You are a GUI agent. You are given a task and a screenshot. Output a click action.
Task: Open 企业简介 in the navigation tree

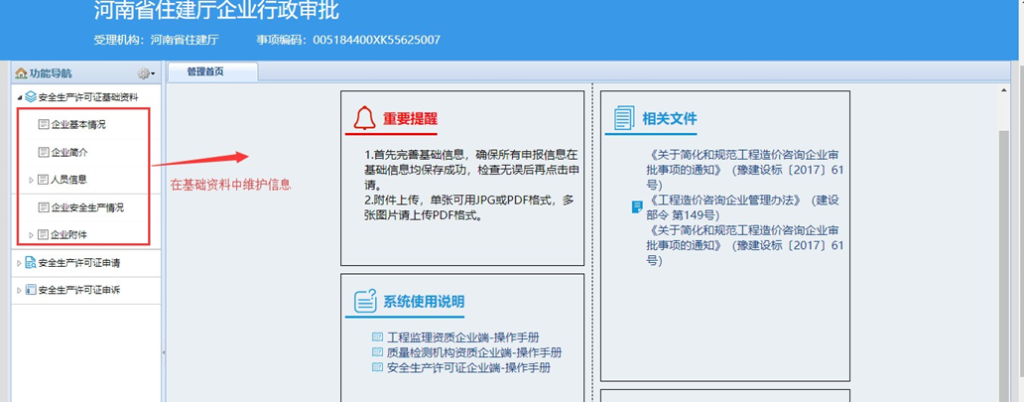click(69, 152)
